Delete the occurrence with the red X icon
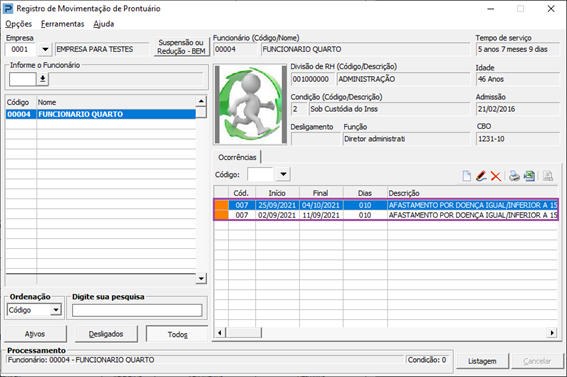Viewport: 567px width, 377px height. 496,176
